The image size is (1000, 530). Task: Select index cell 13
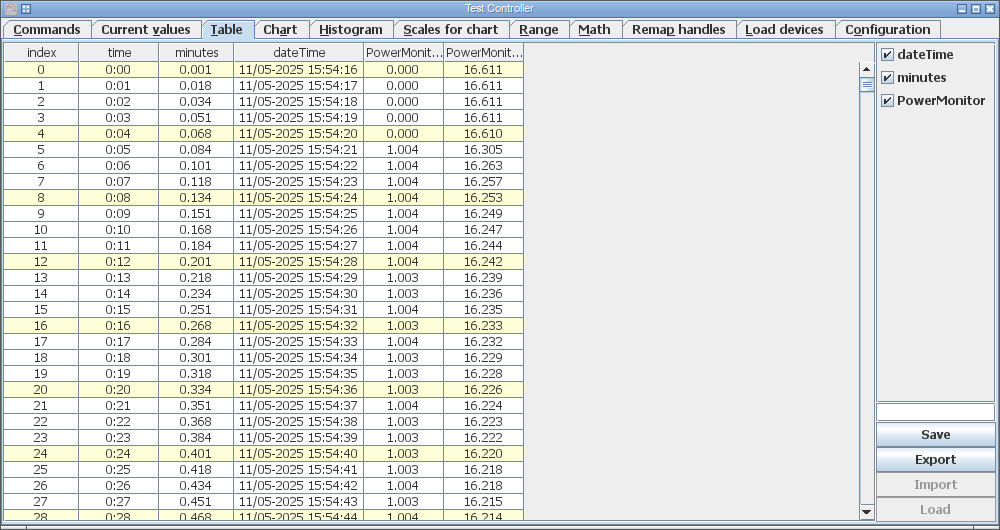tap(41, 277)
